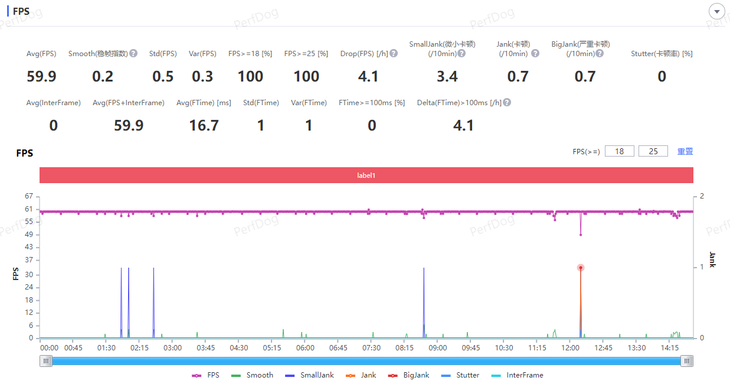Click the BigJank red marker point on chart
This screenshot has height=387, width=730.
(x=581, y=268)
